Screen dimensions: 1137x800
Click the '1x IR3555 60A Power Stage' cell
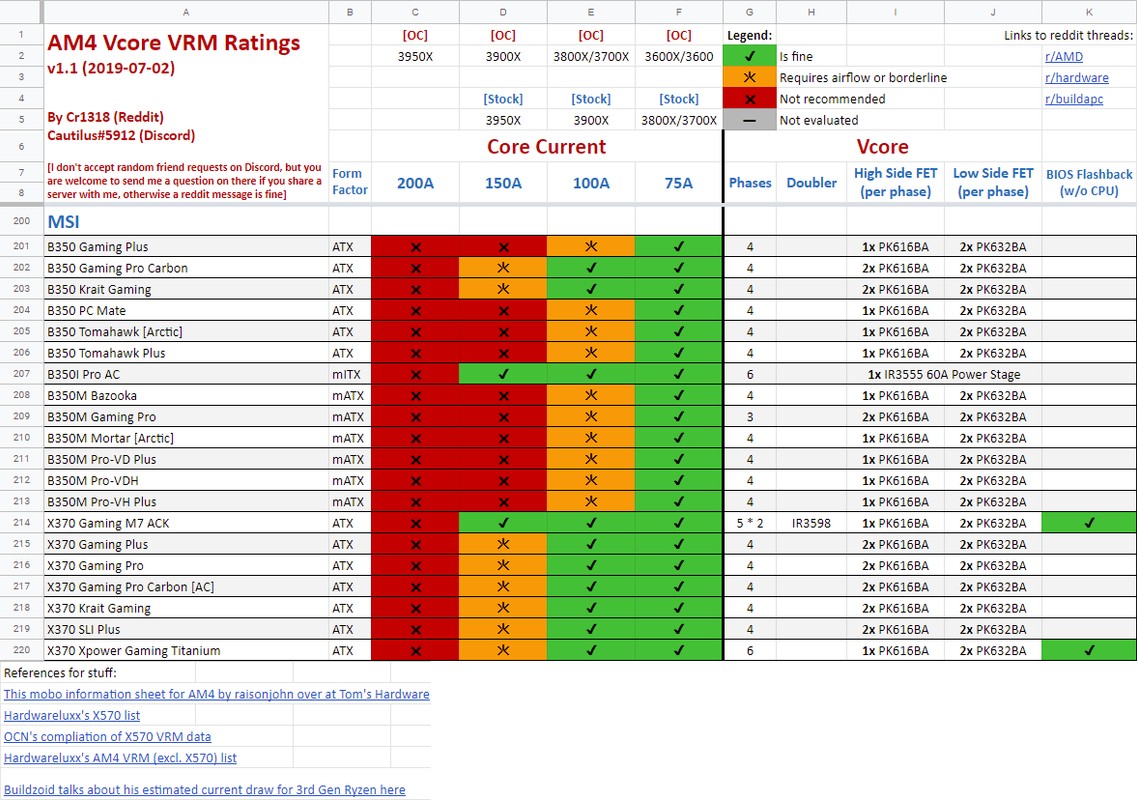tap(944, 374)
